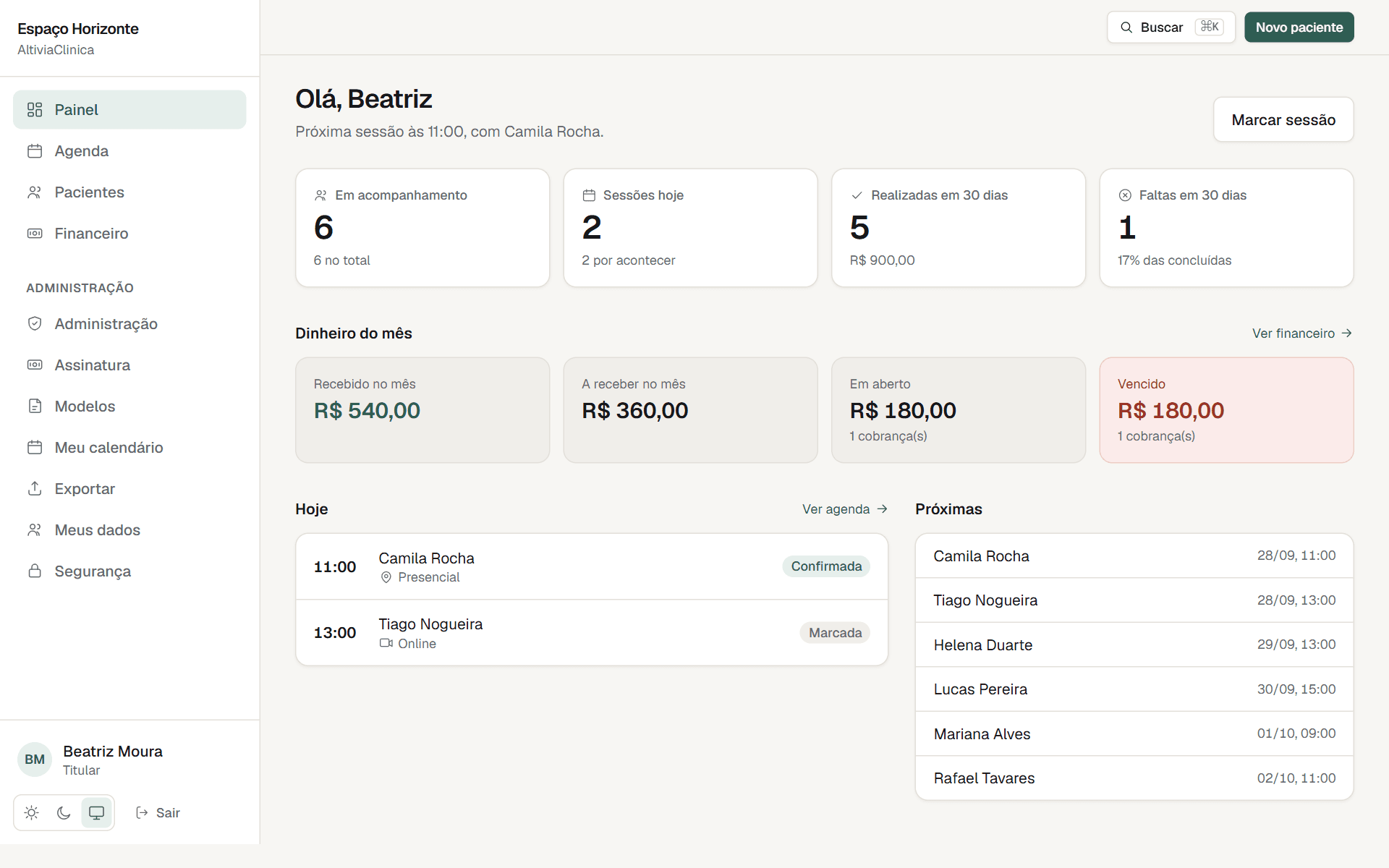Click the Painel dashboard grid icon

click(35, 110)
